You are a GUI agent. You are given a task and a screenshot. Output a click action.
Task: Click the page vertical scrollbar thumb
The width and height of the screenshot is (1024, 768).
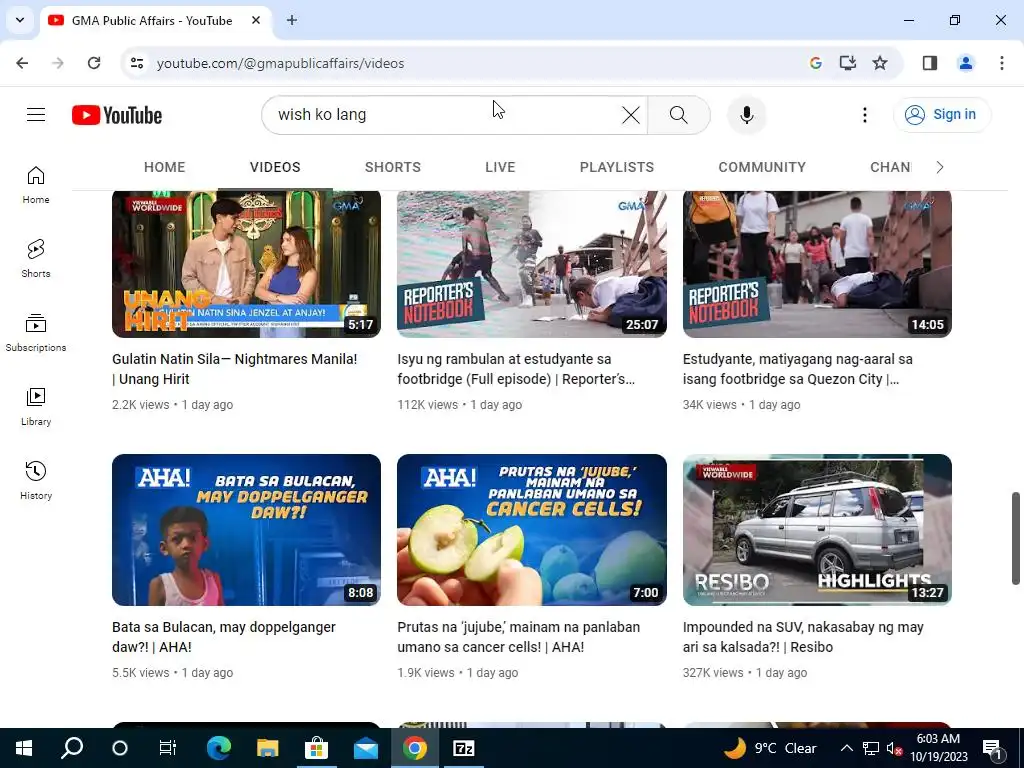click(x=1016, y=539)
